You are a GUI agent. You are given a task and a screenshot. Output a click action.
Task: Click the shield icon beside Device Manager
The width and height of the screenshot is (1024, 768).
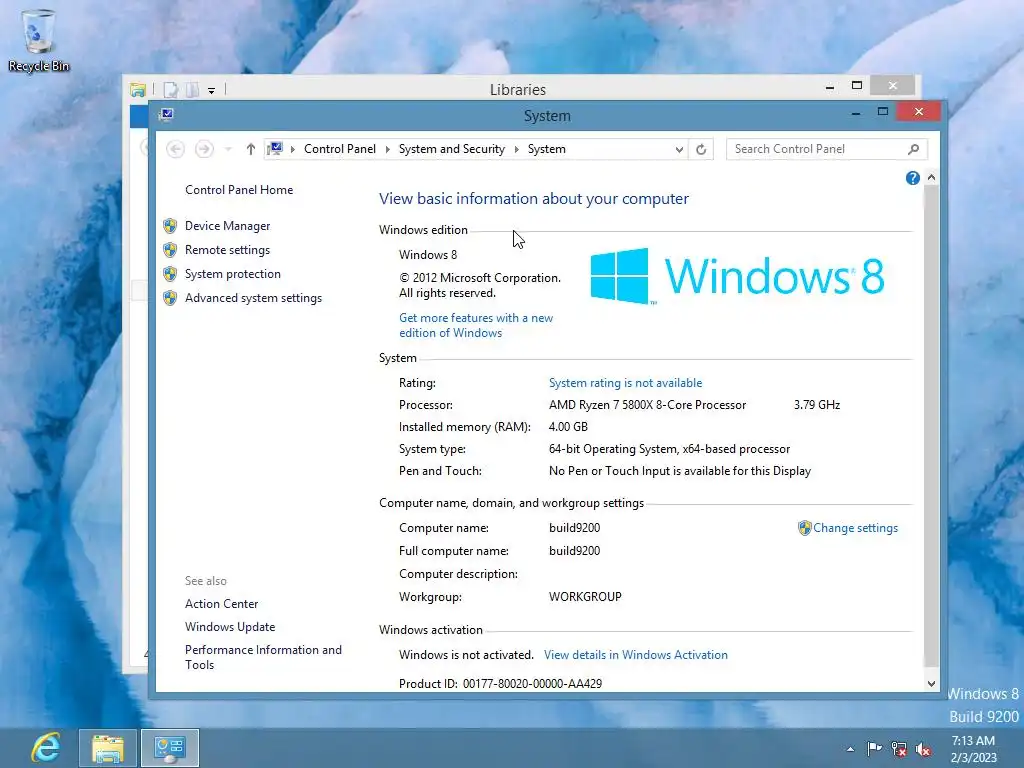[x=170, y=226]
